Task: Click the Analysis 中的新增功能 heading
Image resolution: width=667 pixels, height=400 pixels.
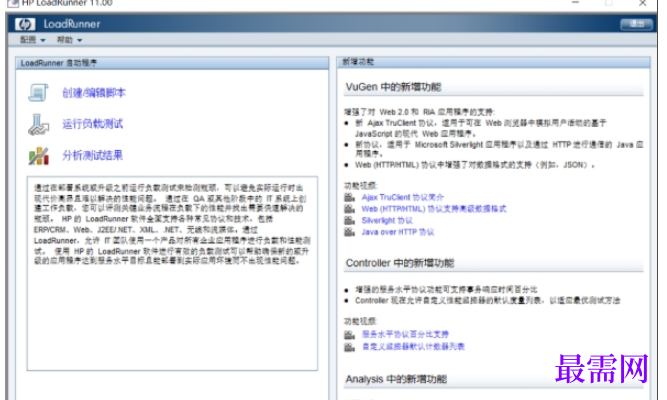Action: click(396, 379)
